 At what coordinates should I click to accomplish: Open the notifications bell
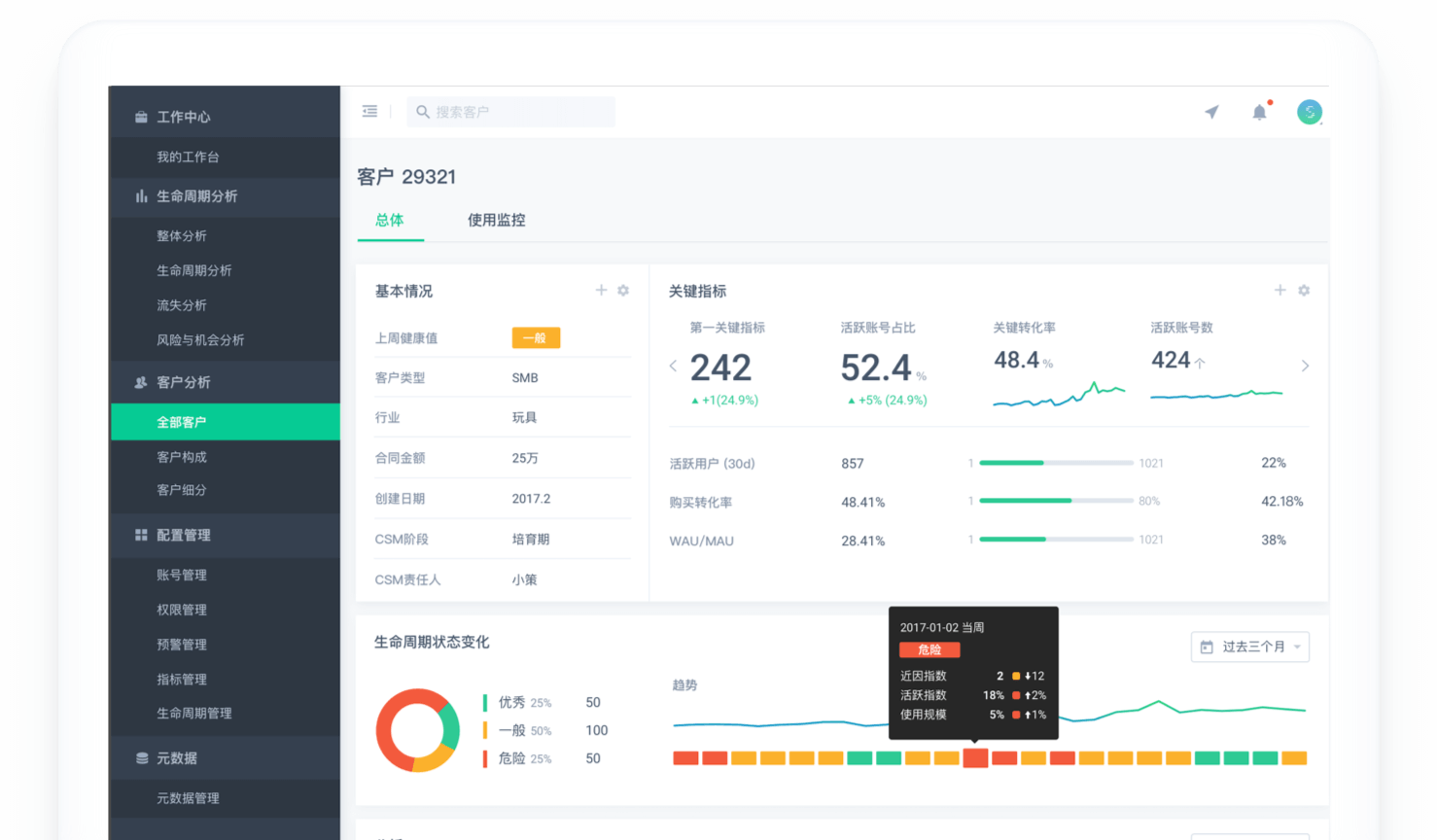(x=1259, y=111)
